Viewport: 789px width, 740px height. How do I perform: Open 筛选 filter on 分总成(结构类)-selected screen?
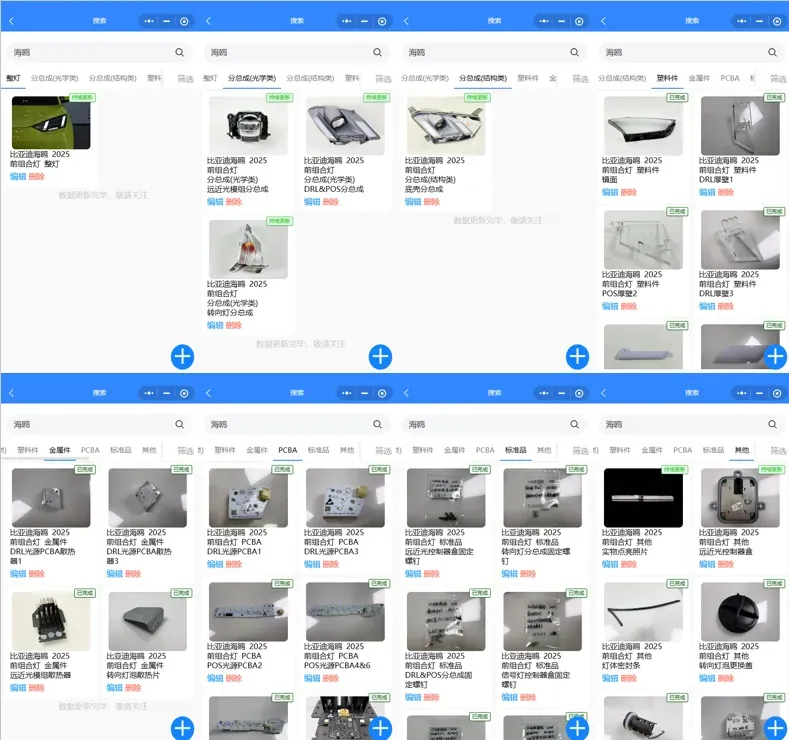pyautogui.click(x=580, y=78)
